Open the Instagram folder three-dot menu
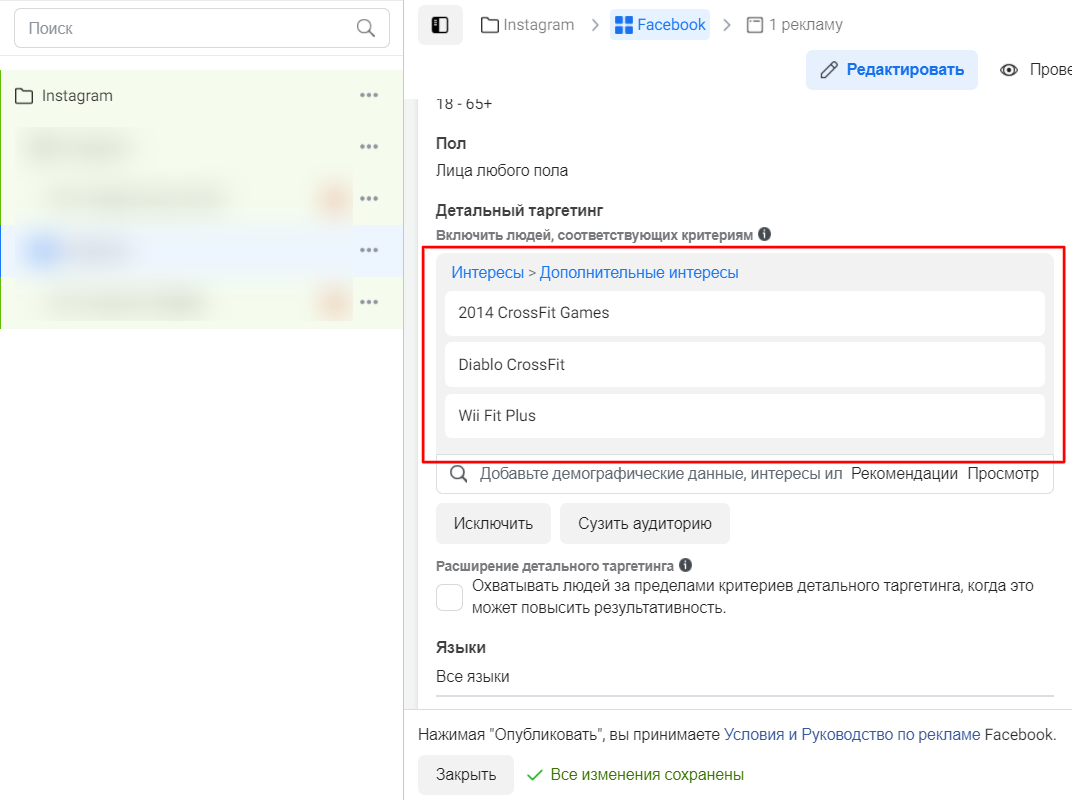 [369, 95]
